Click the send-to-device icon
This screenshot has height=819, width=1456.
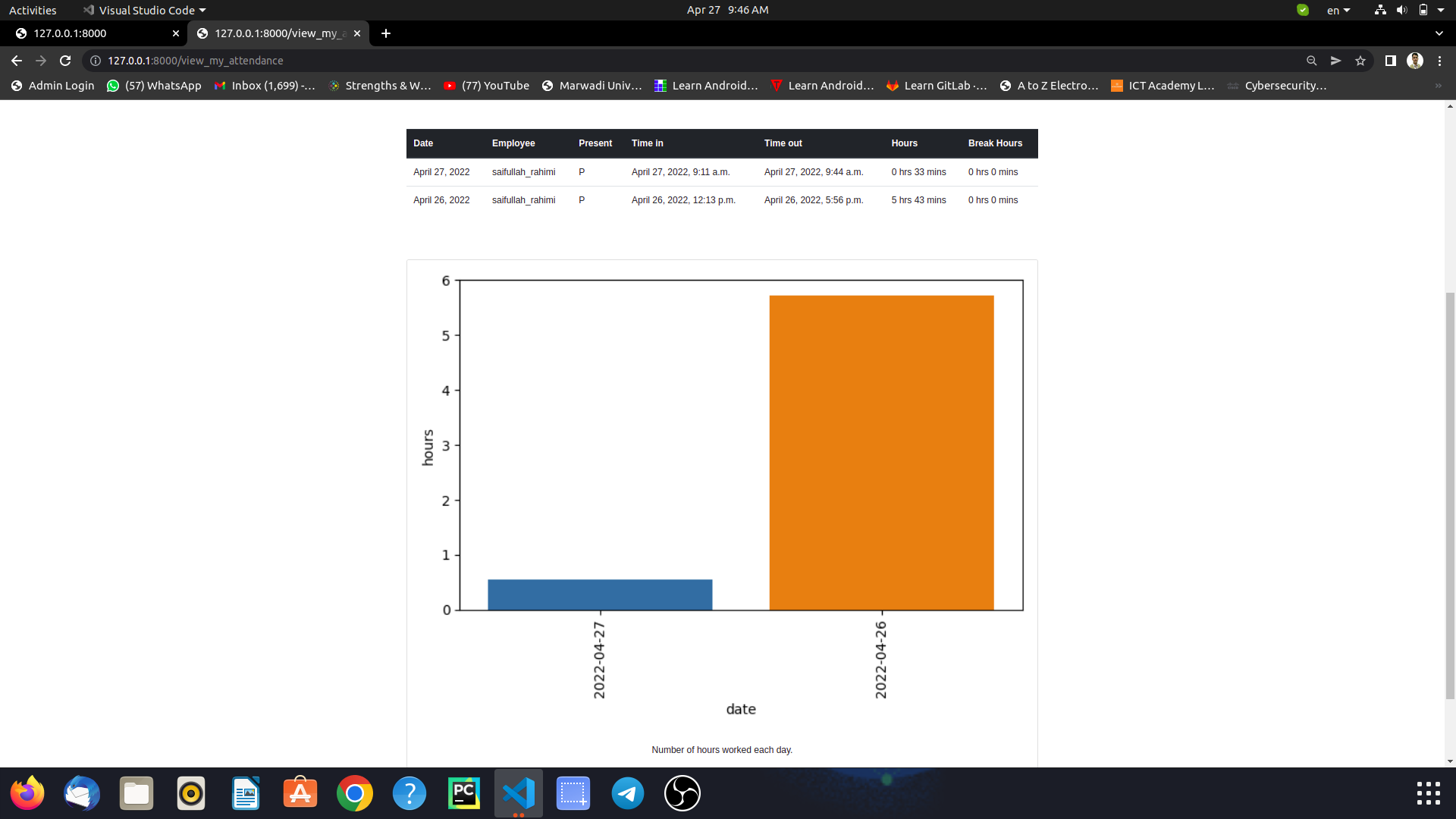pos(1336,61)
